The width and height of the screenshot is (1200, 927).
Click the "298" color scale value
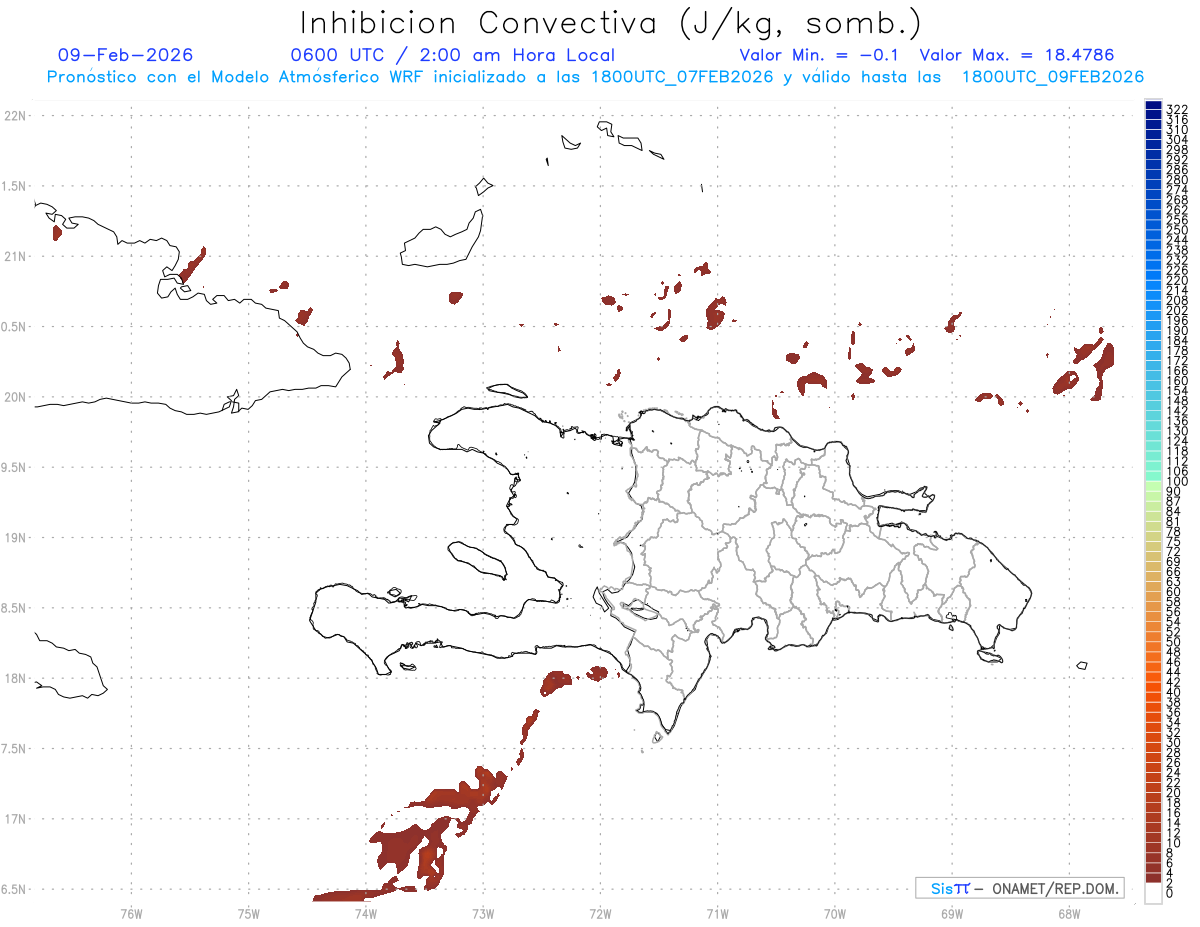[x=1177, y=149]
